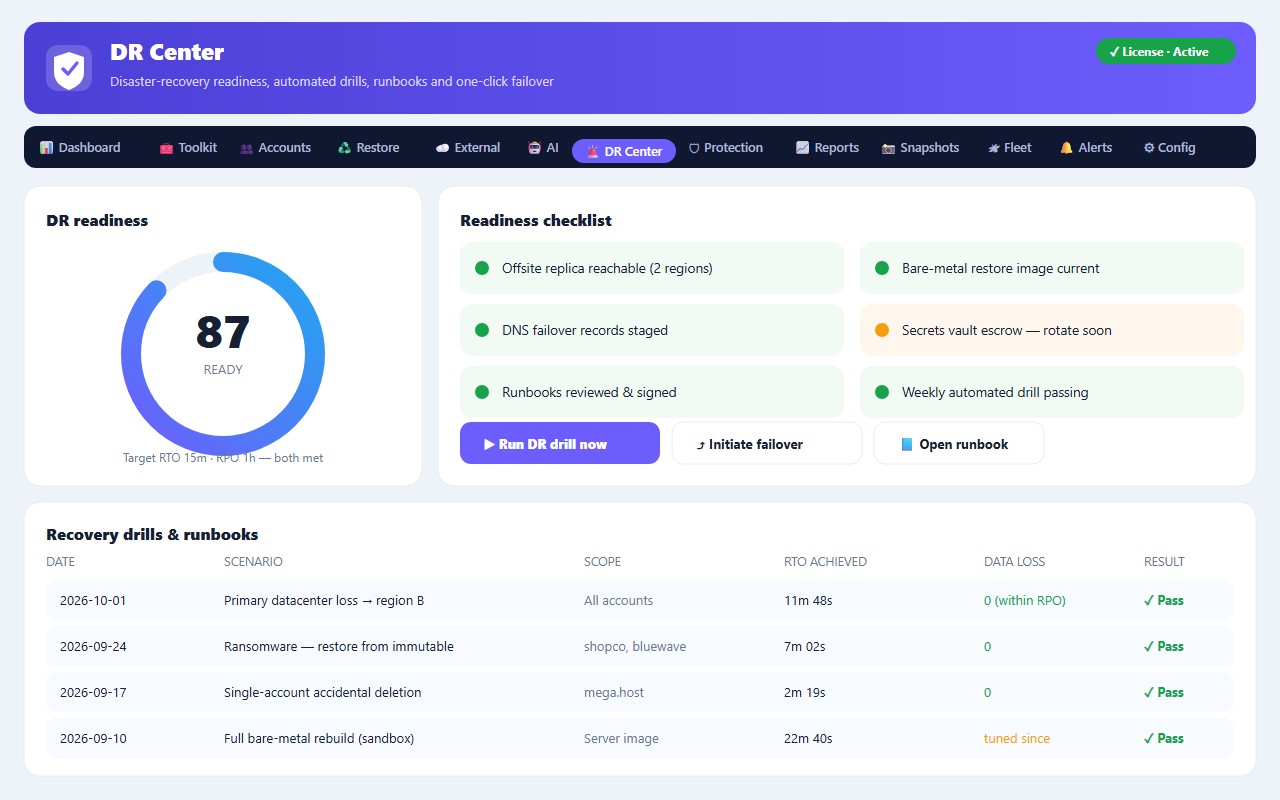Select the 2026-10-01 drill date

click(93, 601)
